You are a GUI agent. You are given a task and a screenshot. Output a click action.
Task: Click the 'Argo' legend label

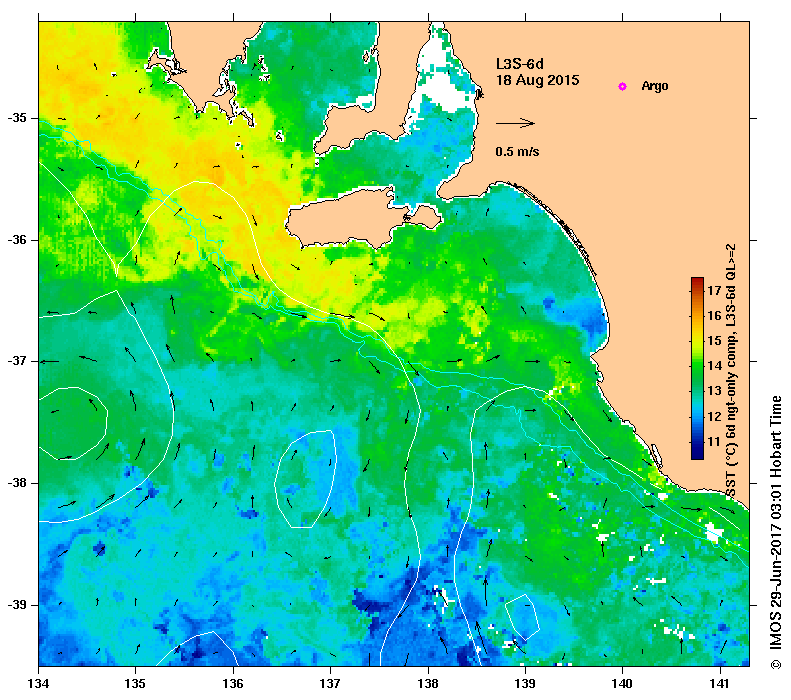655,86
